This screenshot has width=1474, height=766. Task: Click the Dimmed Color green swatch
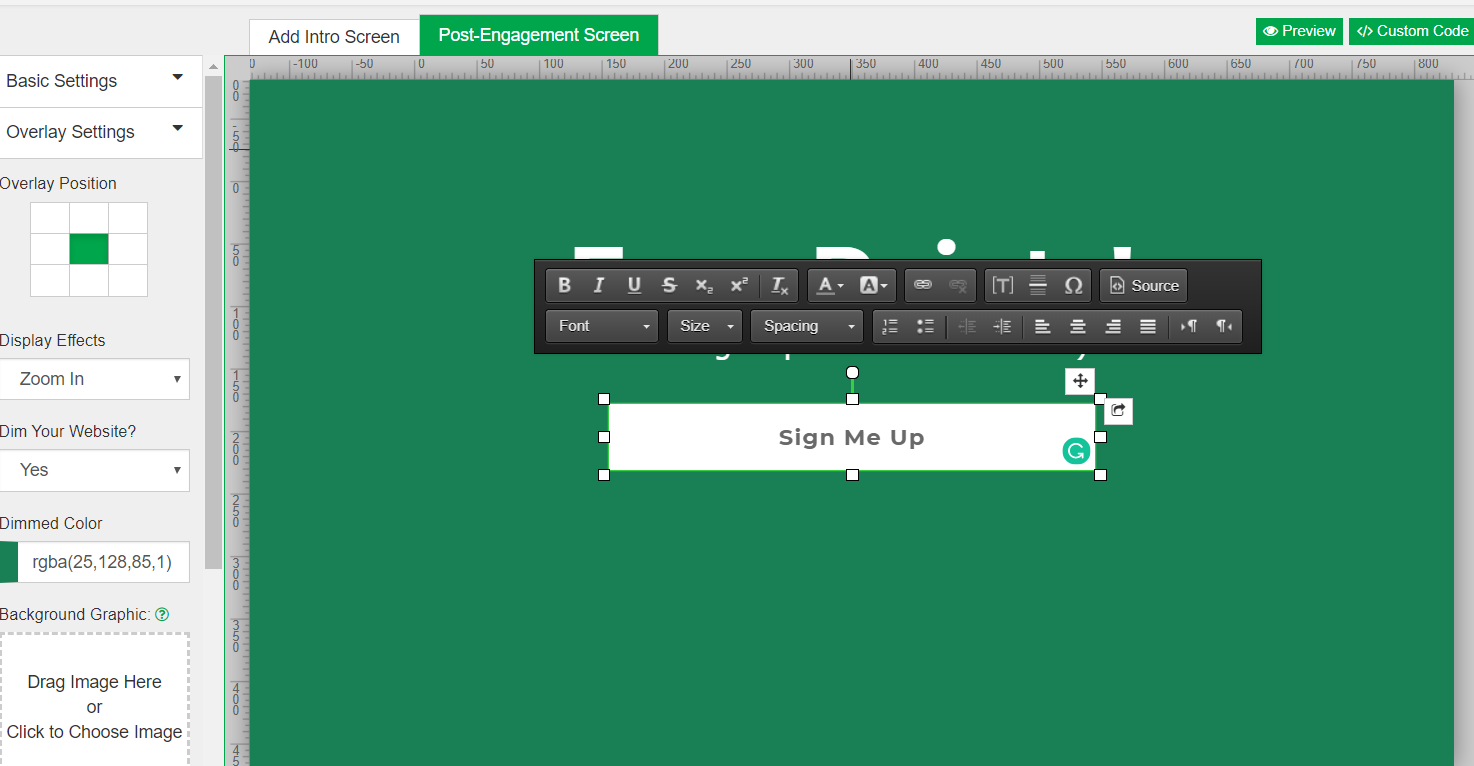tap(8, 562)
